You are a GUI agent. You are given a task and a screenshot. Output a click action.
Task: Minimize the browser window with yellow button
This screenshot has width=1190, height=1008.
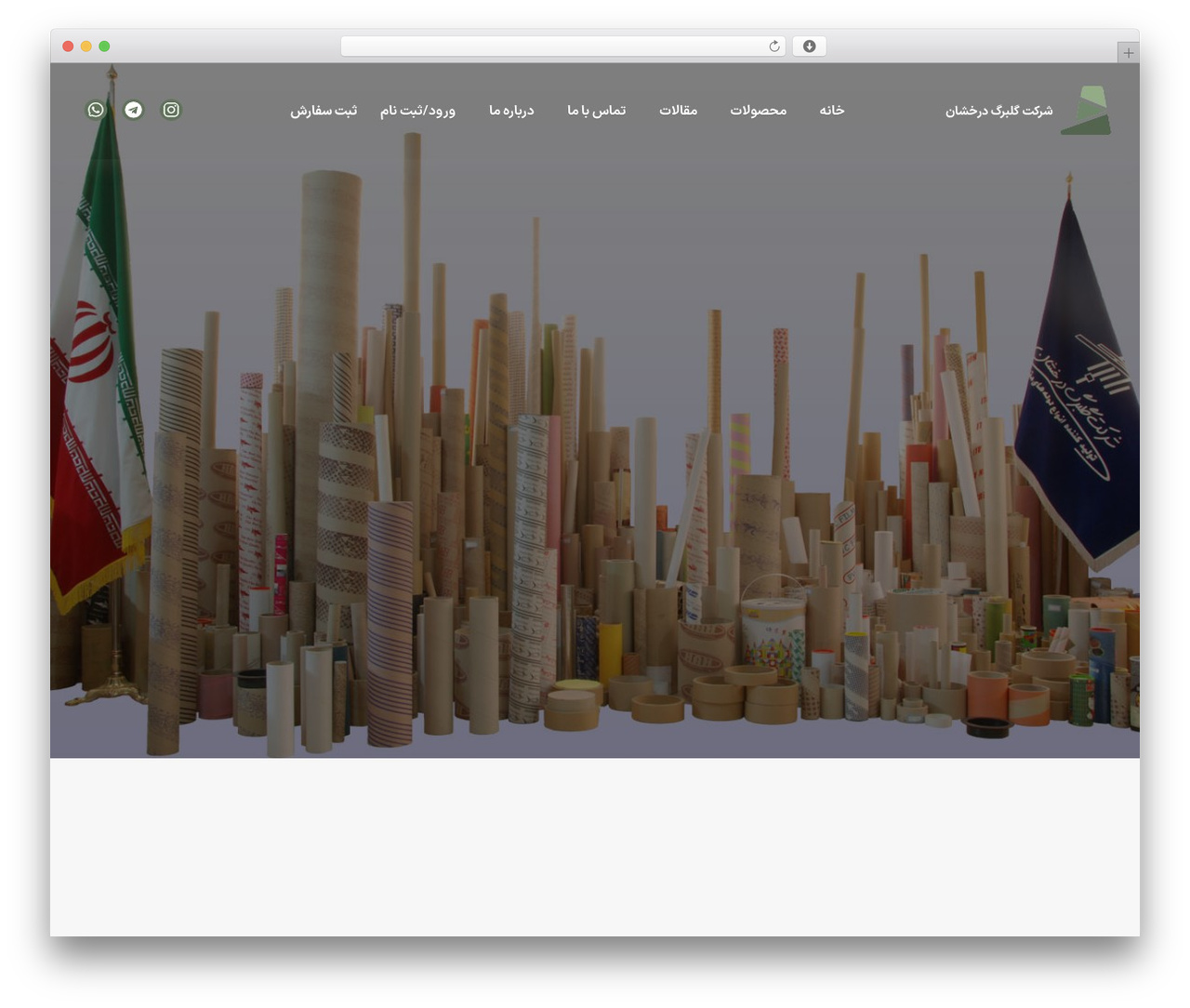pyautogui.click(x=86, y=46)
